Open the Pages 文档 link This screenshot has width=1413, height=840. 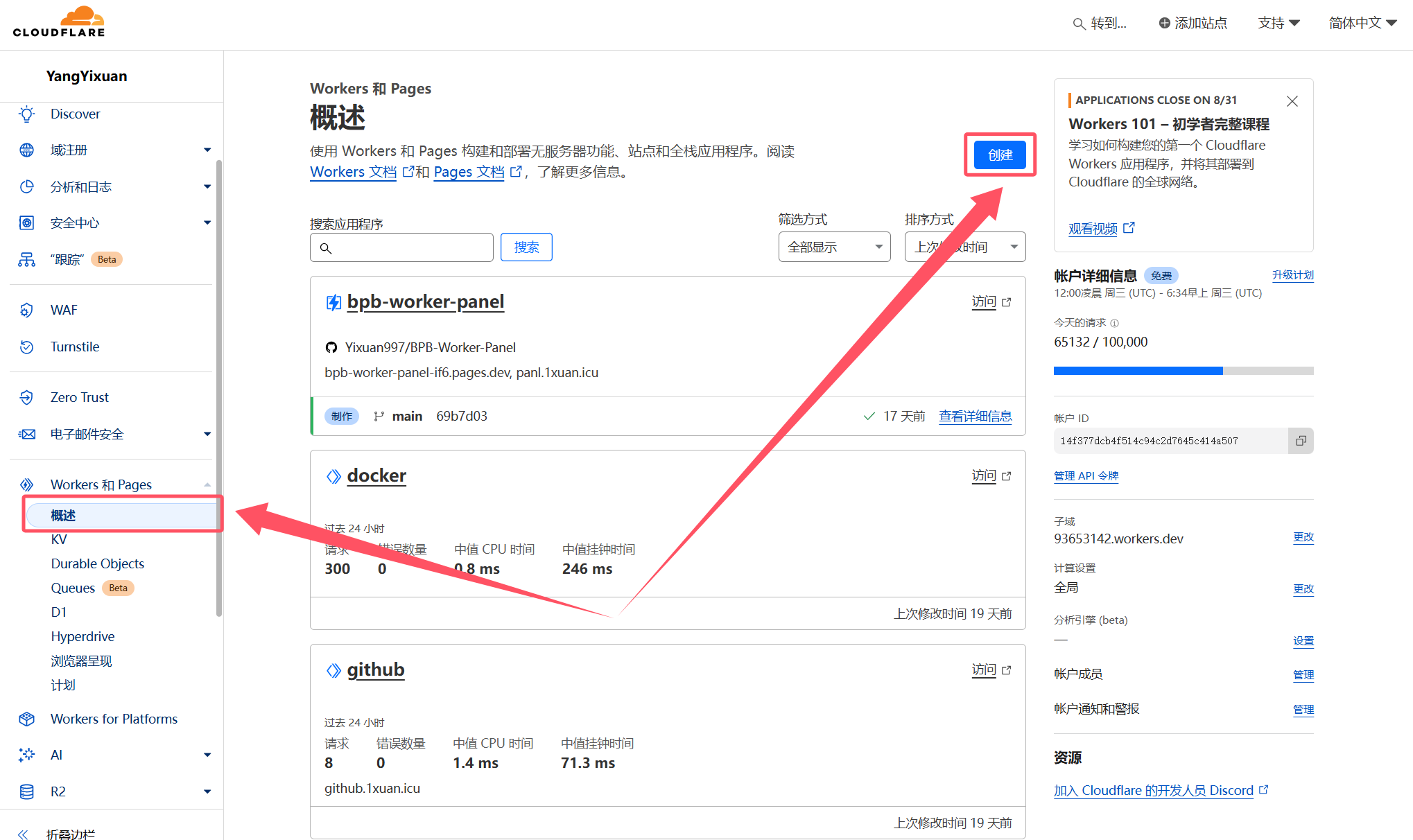pyautogui.click(x=469, y=172)
